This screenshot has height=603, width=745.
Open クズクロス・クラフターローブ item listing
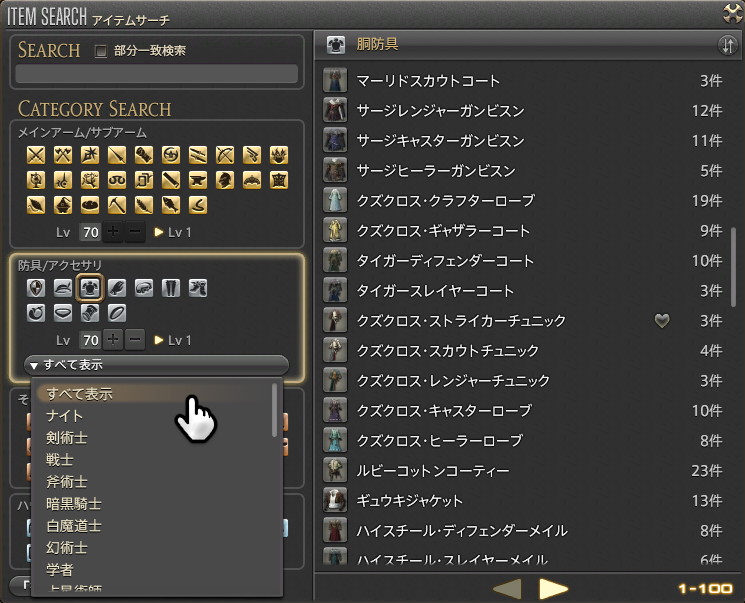pyautogui.click(x=525, y=201)
